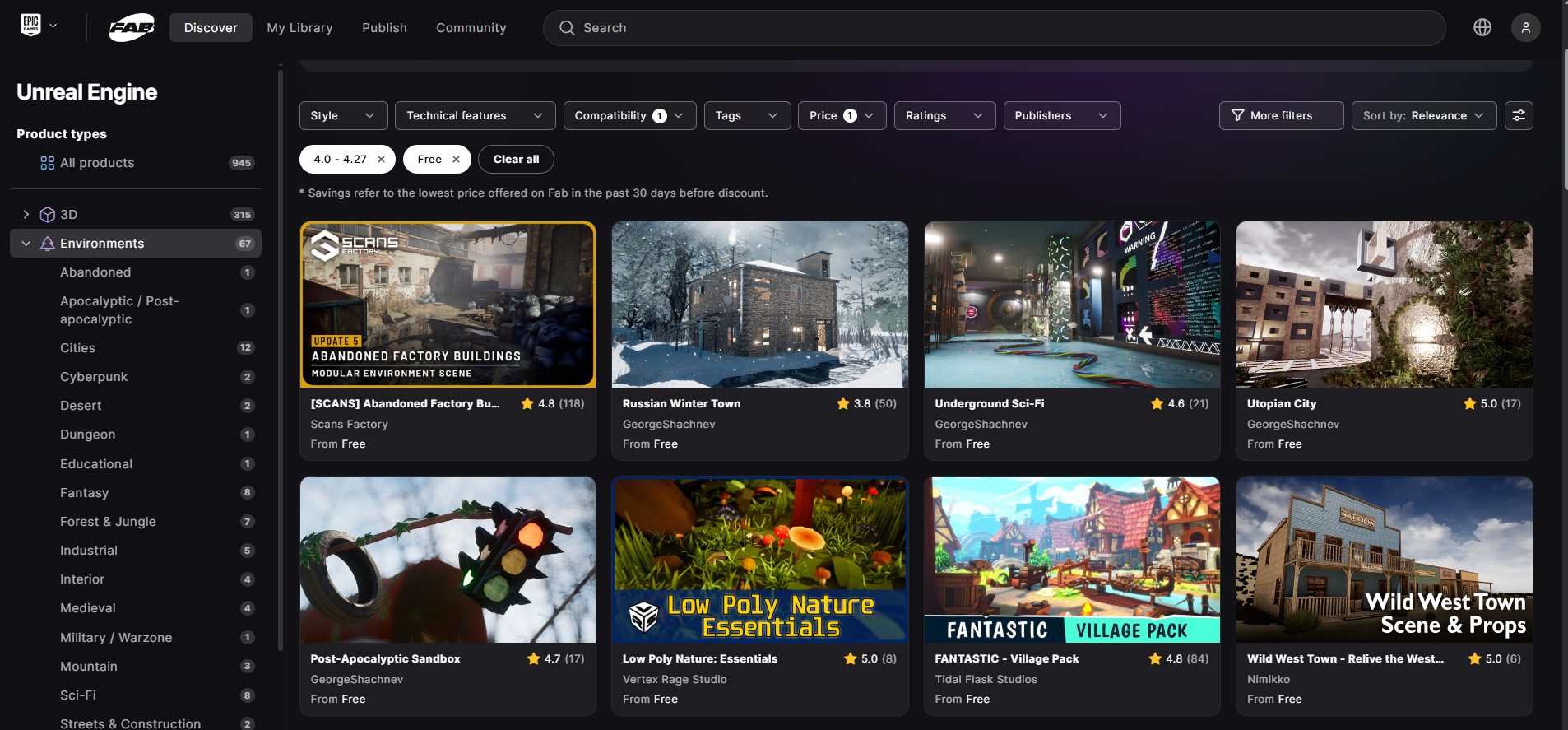The image size is (1568, 730).
Task: Open the Russian Winter Town thumbnail
Action: pyautogui.click(x=760, y=305)
